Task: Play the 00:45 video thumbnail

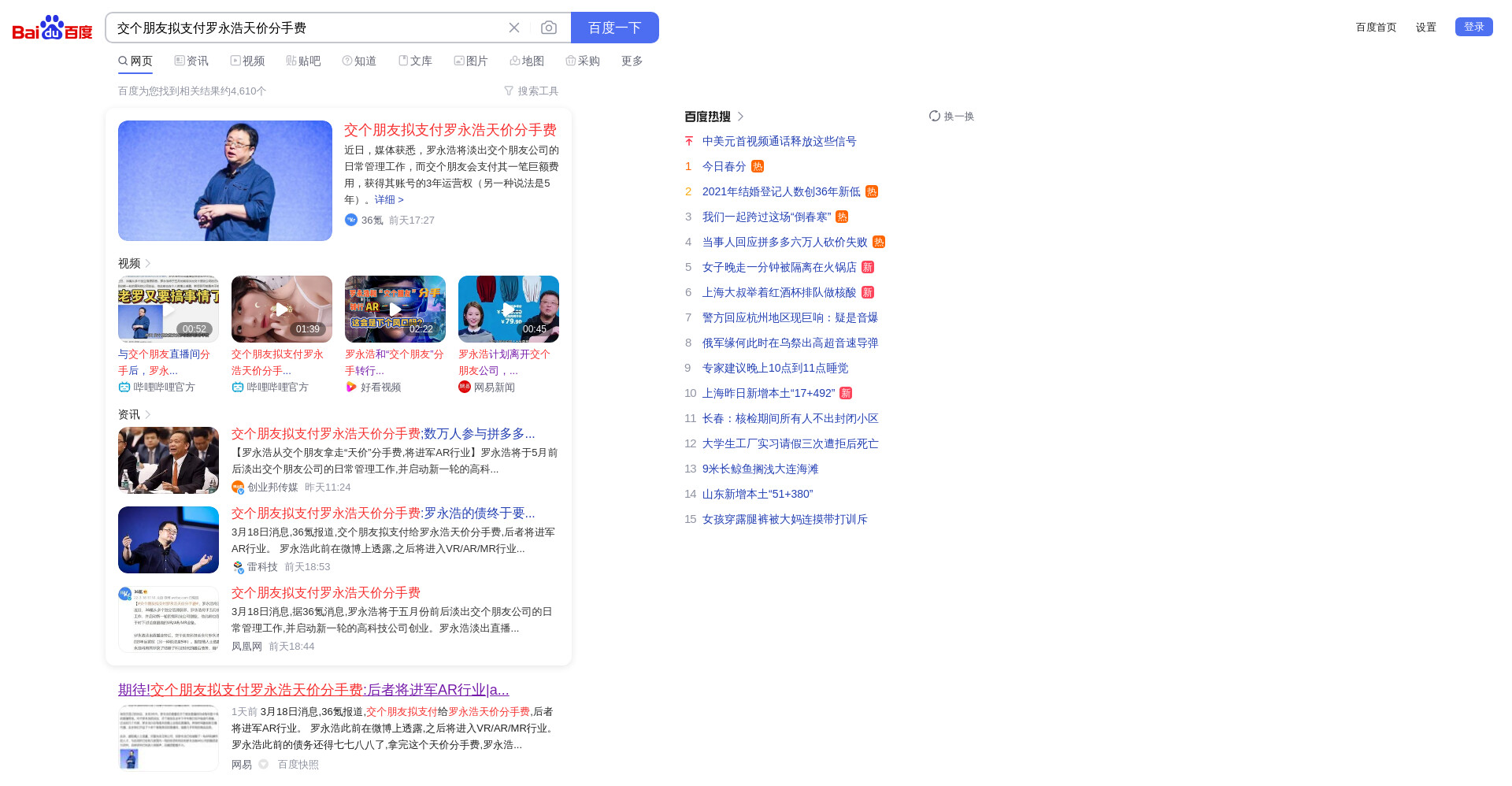Action: 509,309
